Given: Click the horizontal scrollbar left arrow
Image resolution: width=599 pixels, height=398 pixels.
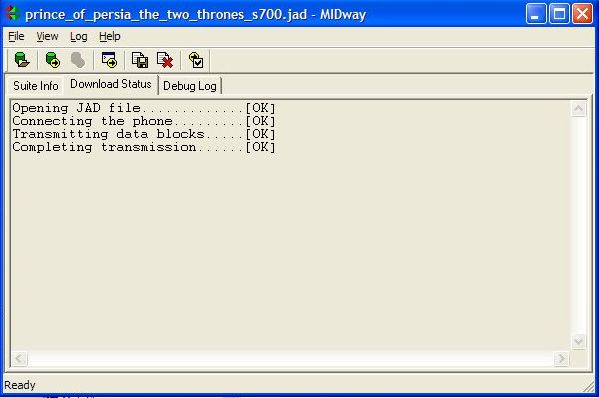Looking at the screenshot, I should [x=19, y=358].
